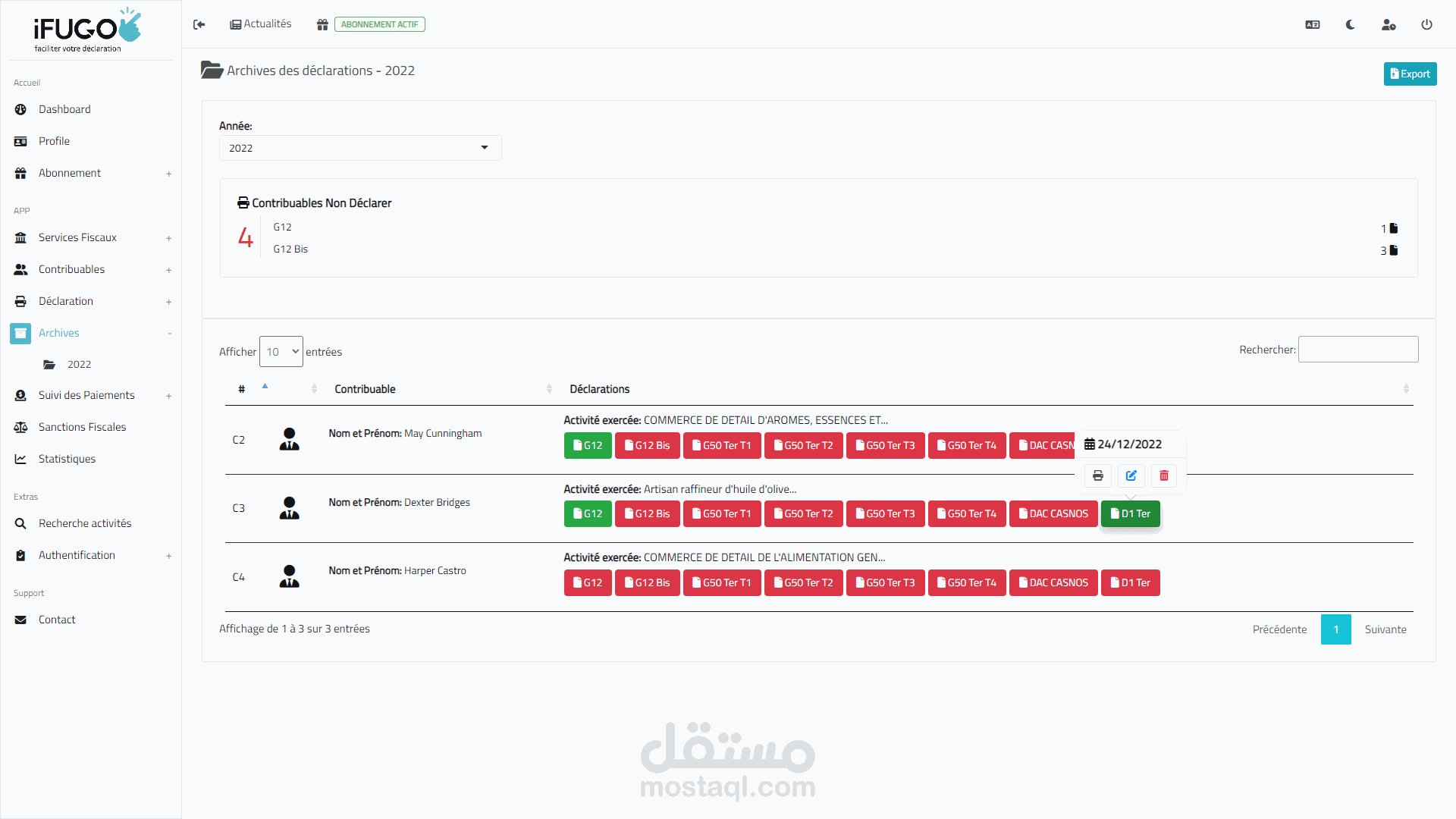Open Sanctions Fiscales menu item
1456x819 pixels.
pyautogui.click(x=82, y=427)
